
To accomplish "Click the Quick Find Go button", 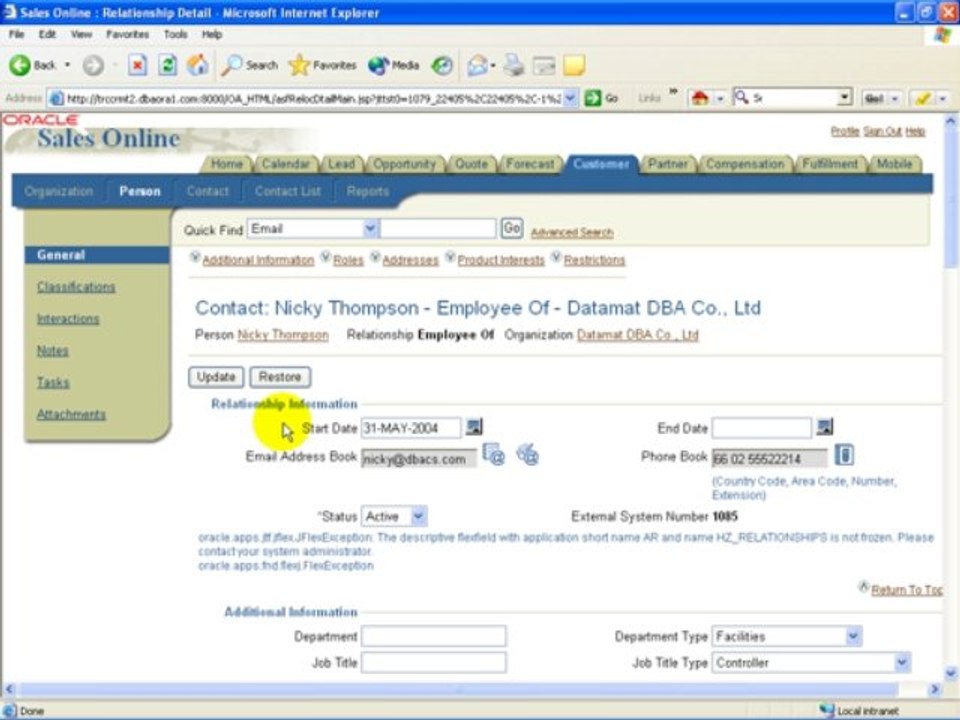I will tap(512, 228).
